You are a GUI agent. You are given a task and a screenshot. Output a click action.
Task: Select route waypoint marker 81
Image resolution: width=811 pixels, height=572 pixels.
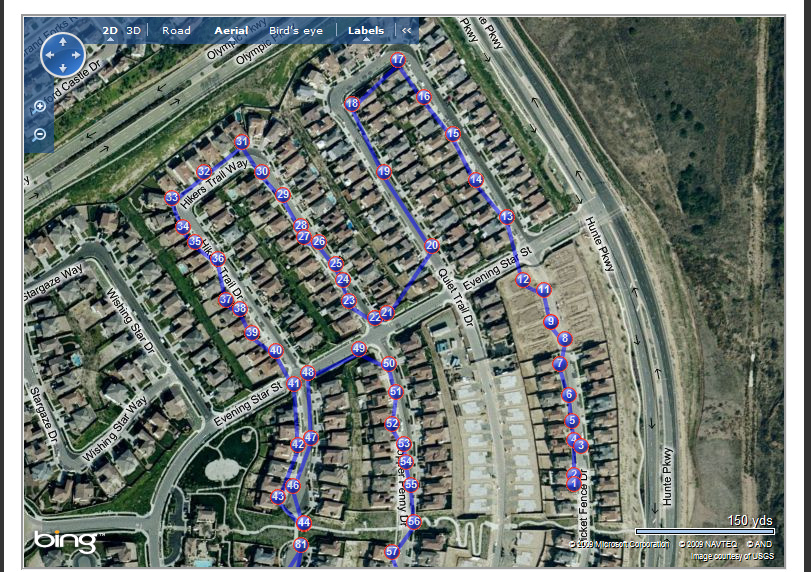301,545
